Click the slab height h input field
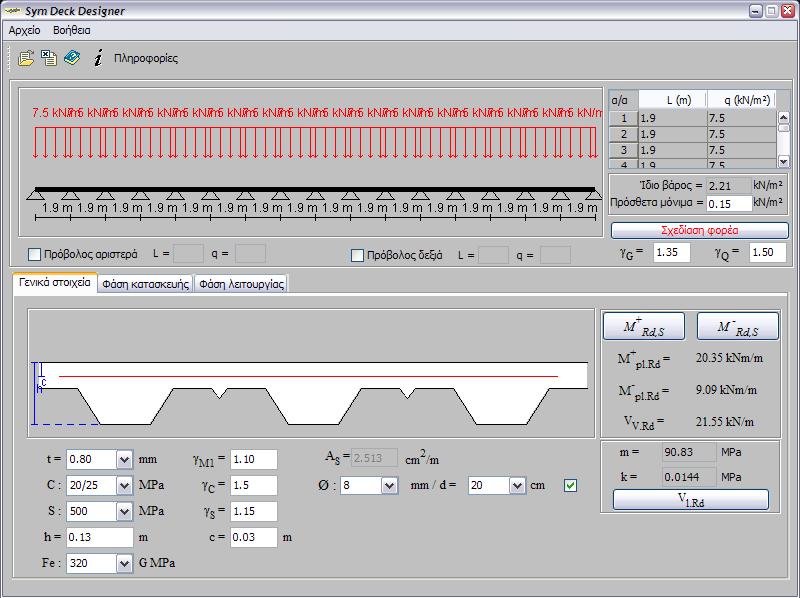This screenshot has height=598, width=800. 99,537
